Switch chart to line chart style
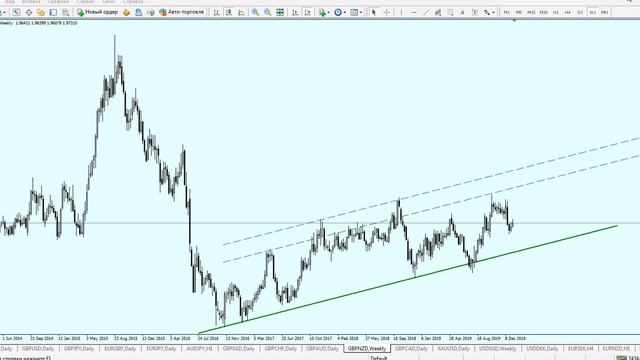Screen dimensions: 640x360 [x=241, y=13]
